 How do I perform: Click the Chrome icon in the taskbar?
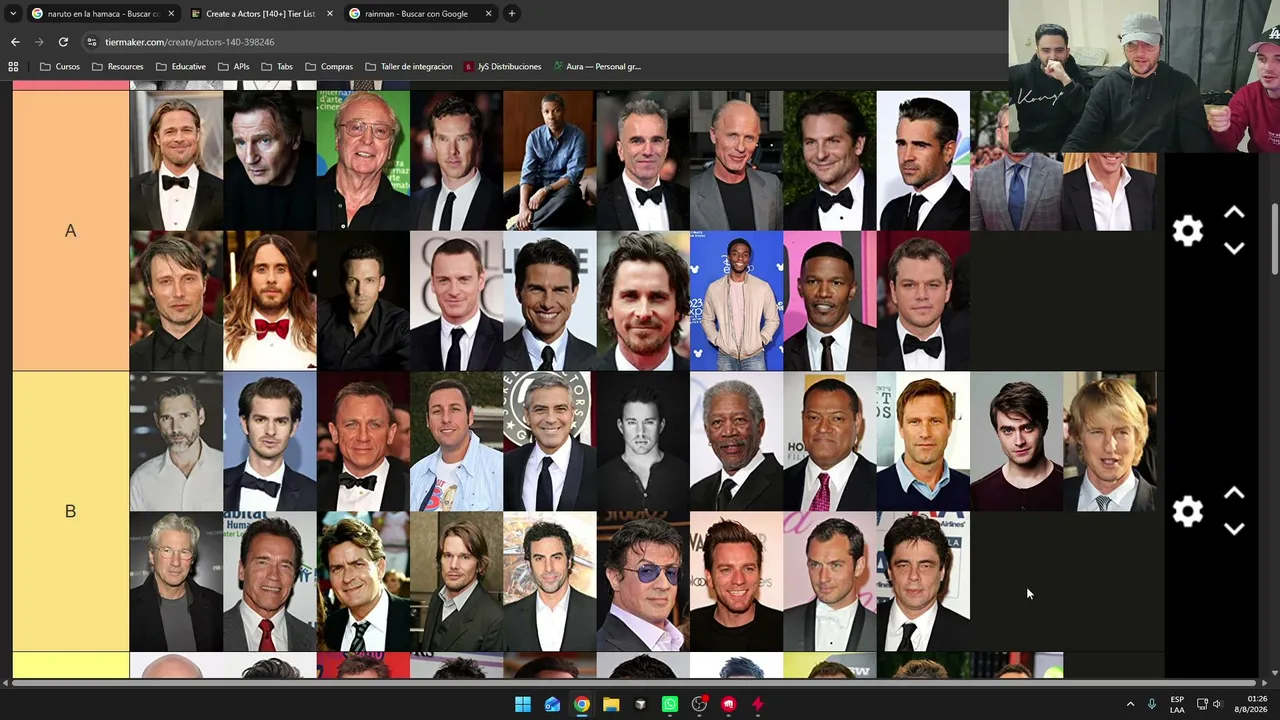point(581,704)
